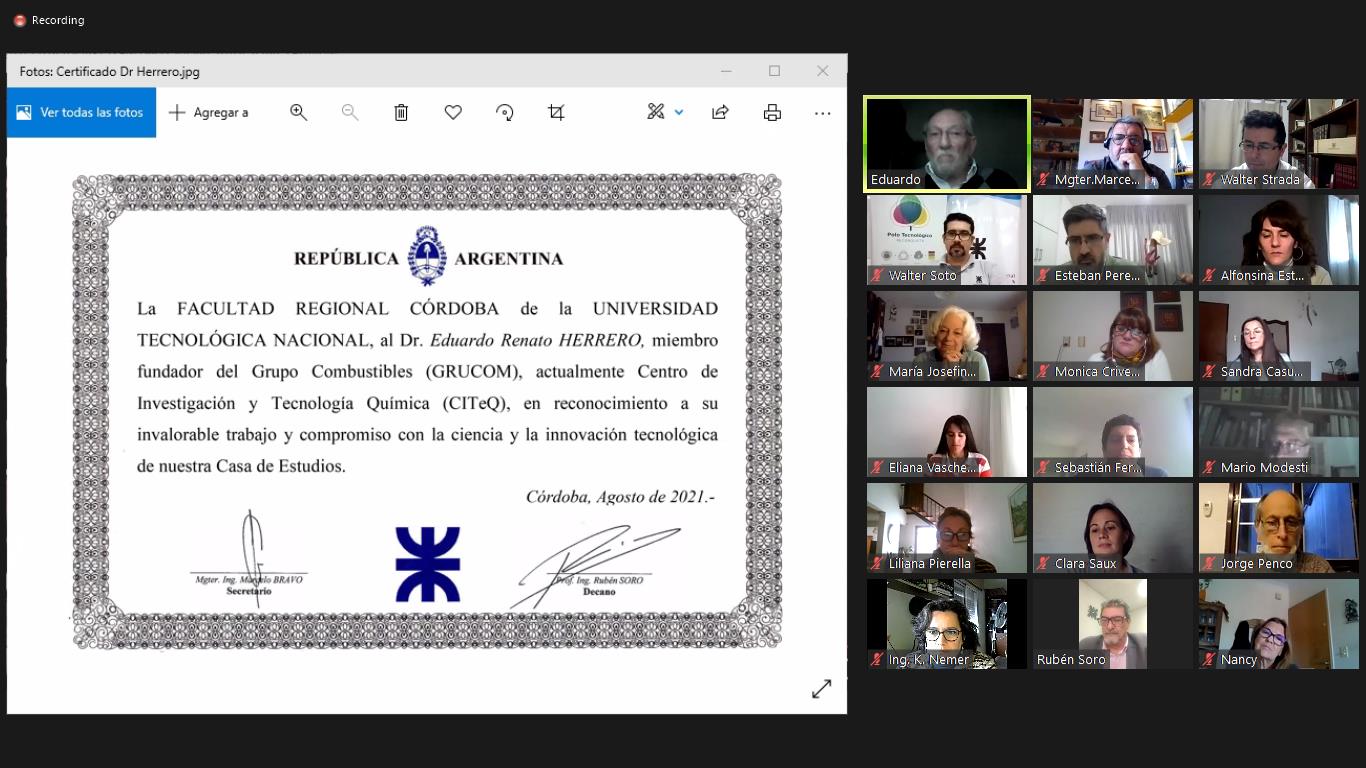Close the Photos window
The height and width of the screenshot is (768, 1366).
[x=822, y=71]
